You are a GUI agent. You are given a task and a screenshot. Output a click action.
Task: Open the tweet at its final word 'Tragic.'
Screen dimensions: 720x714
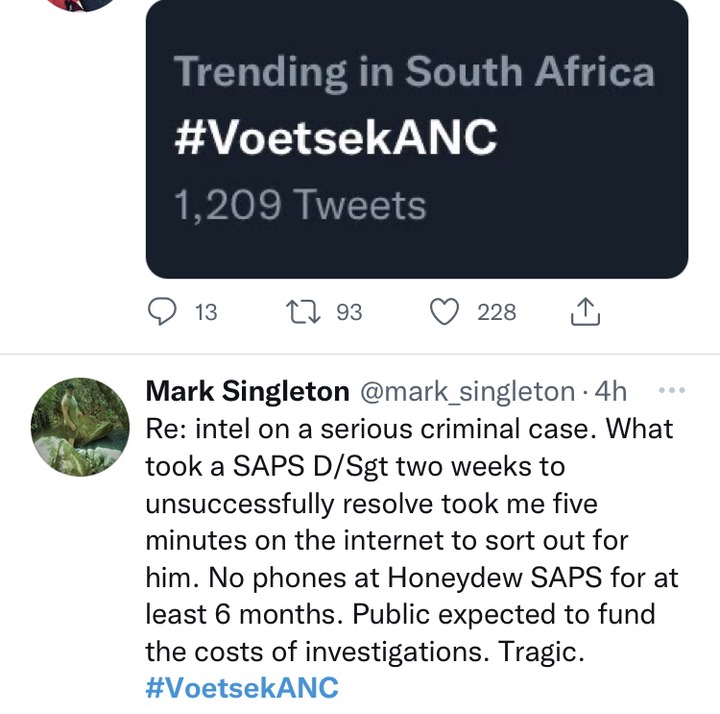pyautogui.click(x=540, y=651)
